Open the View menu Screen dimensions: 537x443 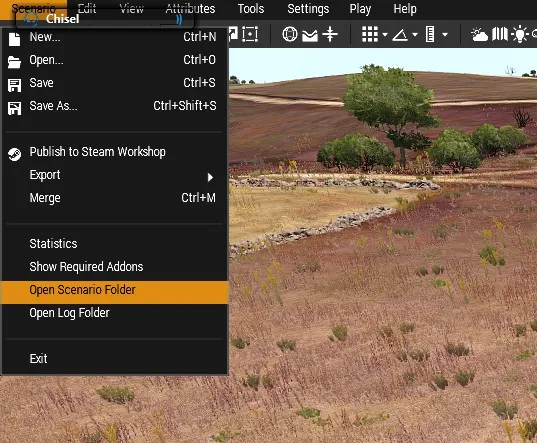click(x=132, y=9)
